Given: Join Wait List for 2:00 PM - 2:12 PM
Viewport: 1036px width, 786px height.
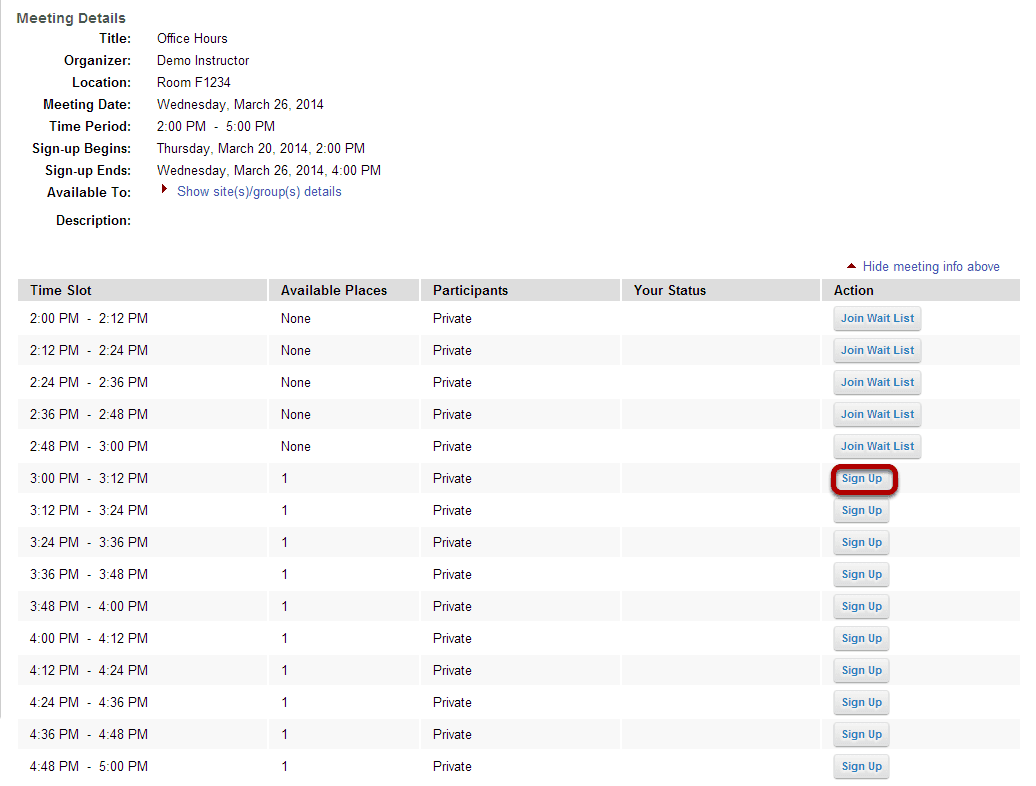Looking at the screenshot, I should (x=877, y=318).
